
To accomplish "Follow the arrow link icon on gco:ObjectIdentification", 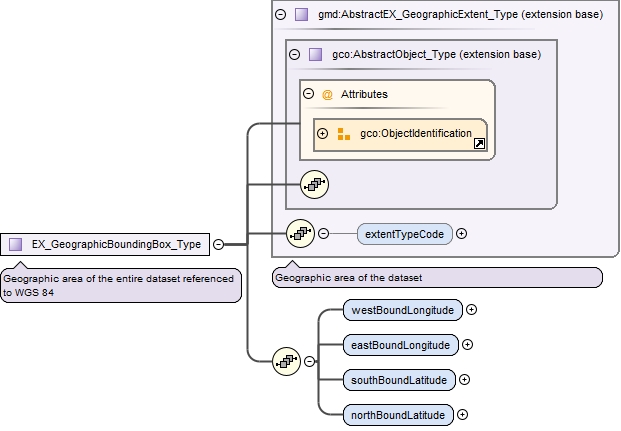I will tap(480, 144).
